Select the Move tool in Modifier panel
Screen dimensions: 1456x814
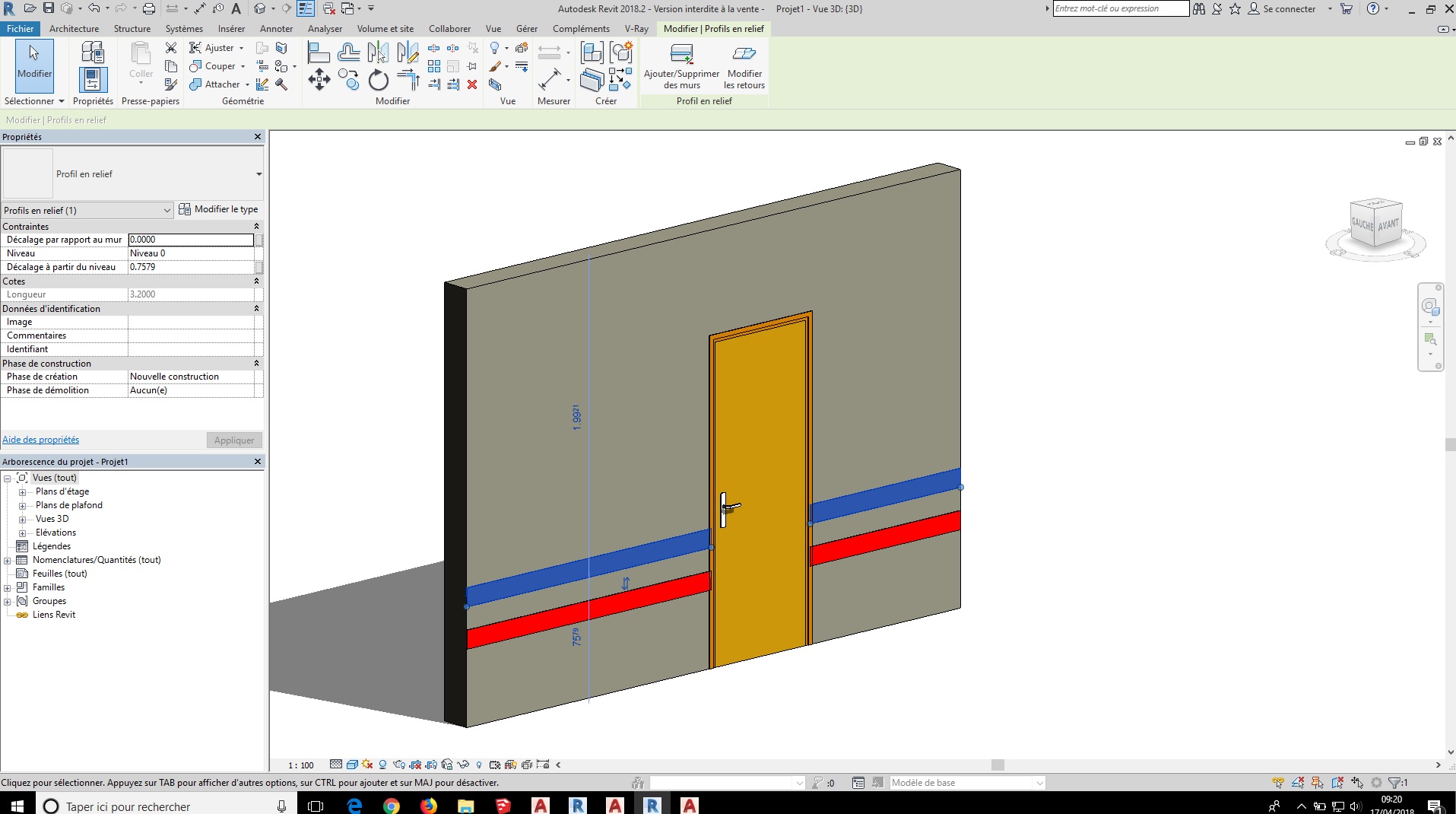point(319,79)
